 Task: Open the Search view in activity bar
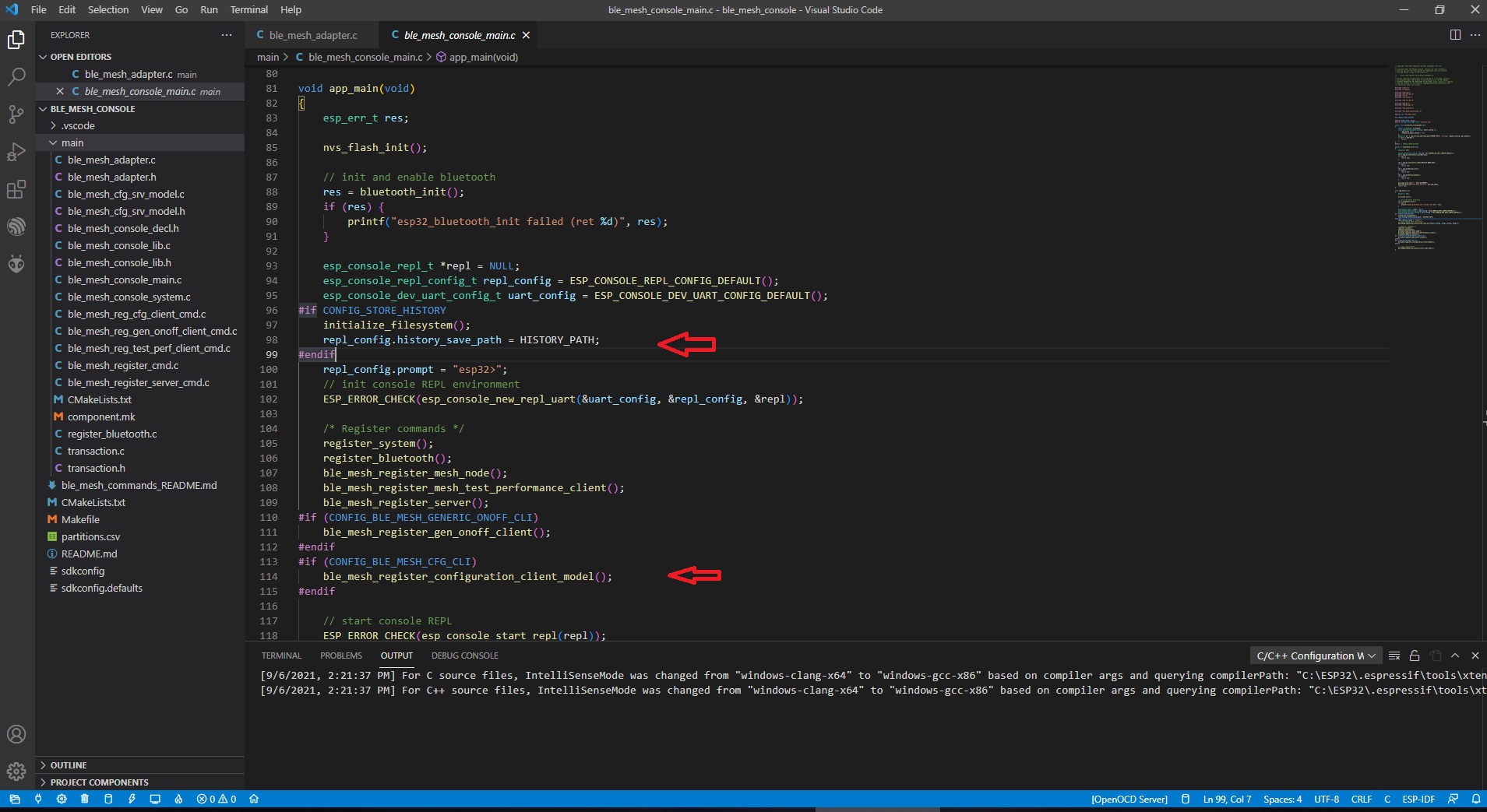pyautogui.click(x=16, y=76)
